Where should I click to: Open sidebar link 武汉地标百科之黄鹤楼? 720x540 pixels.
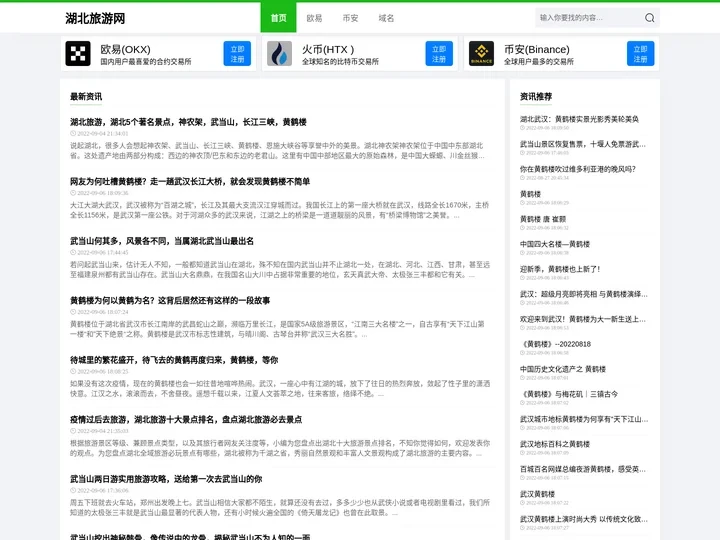point(555,444)
